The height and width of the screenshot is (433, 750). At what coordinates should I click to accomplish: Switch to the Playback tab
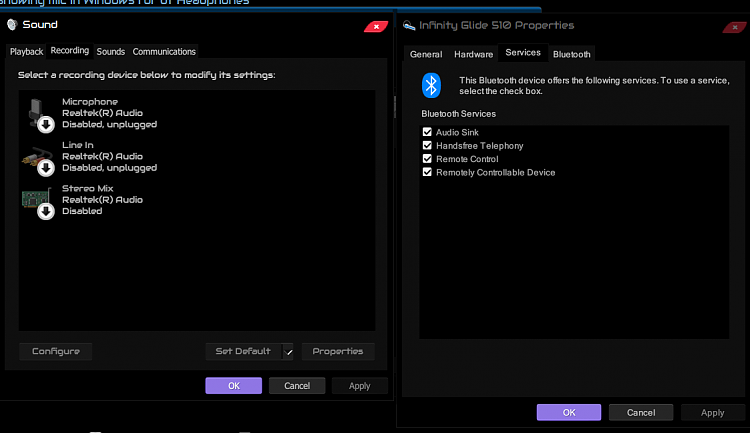(x=26, y=52)
